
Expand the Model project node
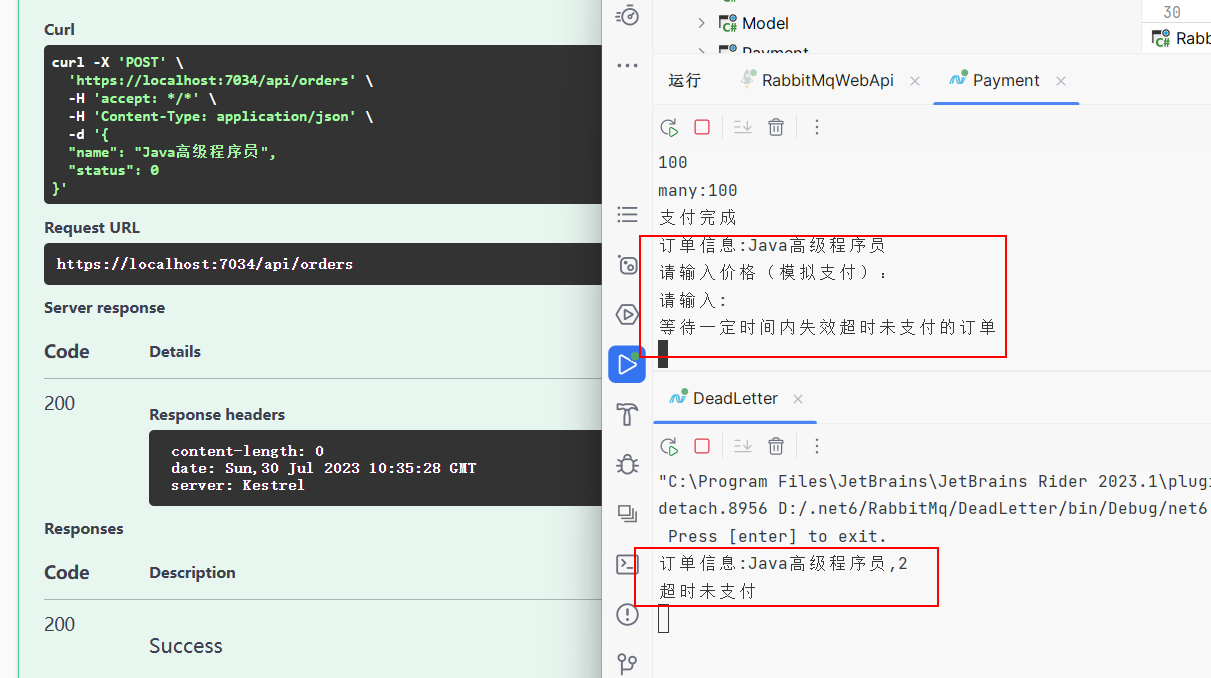pyautogui.click(x=701, y=23)
